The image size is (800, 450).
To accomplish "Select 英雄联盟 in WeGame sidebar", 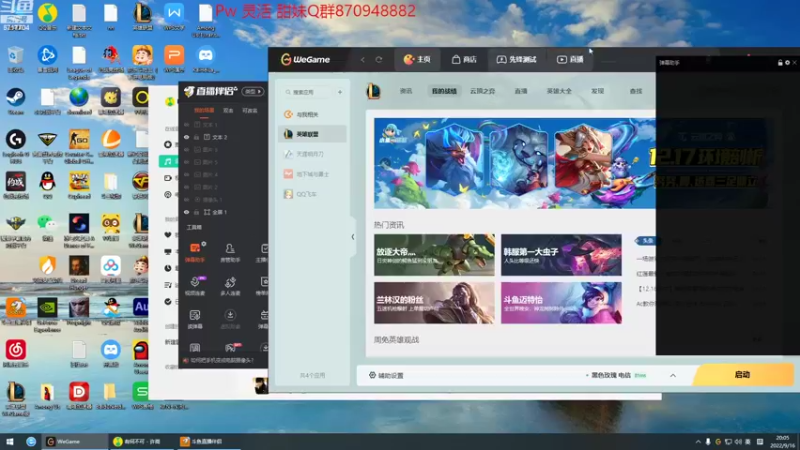I will [x=312, y=134].
